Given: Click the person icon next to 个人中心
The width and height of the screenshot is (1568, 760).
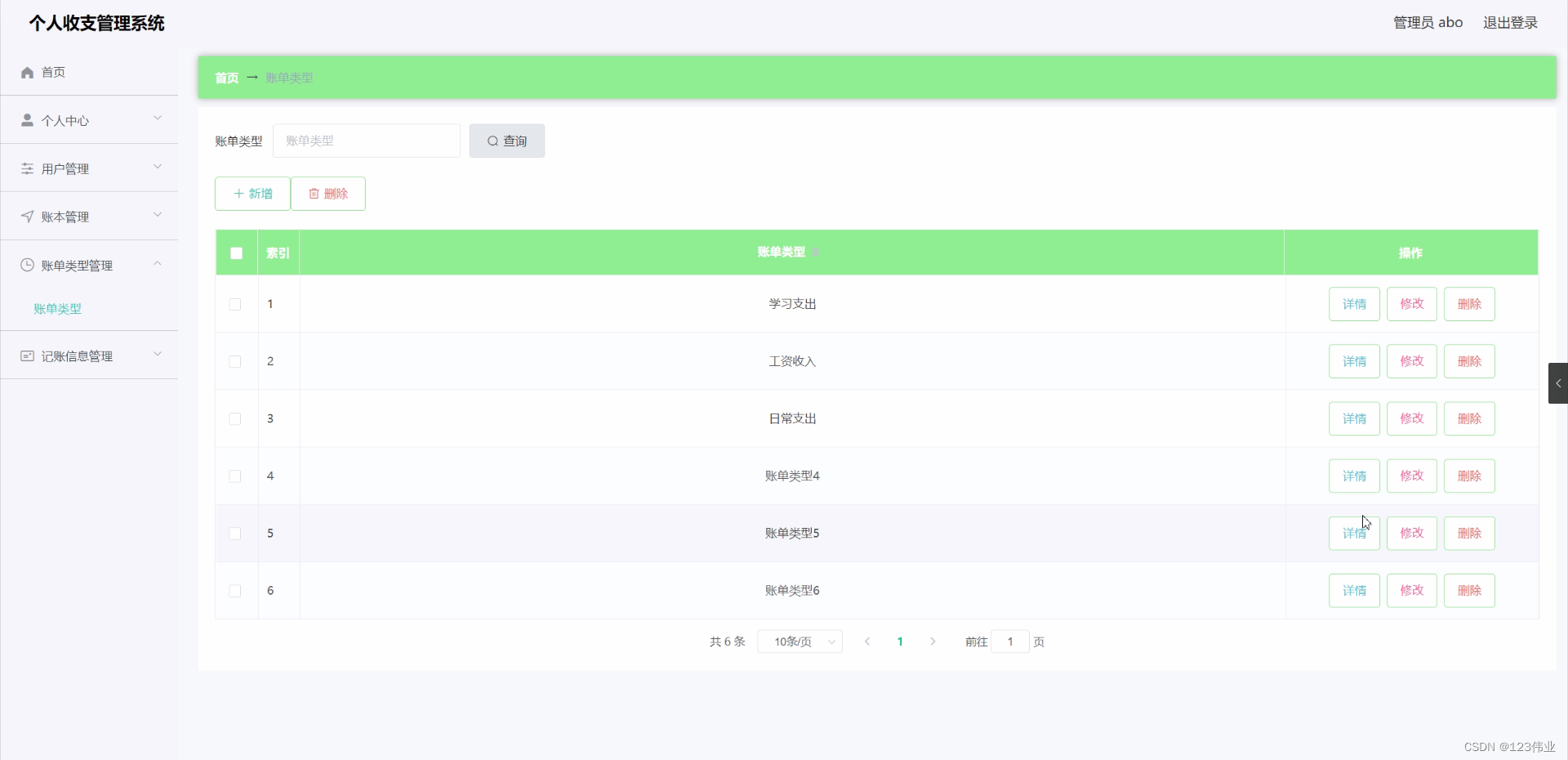Looking at the screenshot, I should [x=27, y=120].
